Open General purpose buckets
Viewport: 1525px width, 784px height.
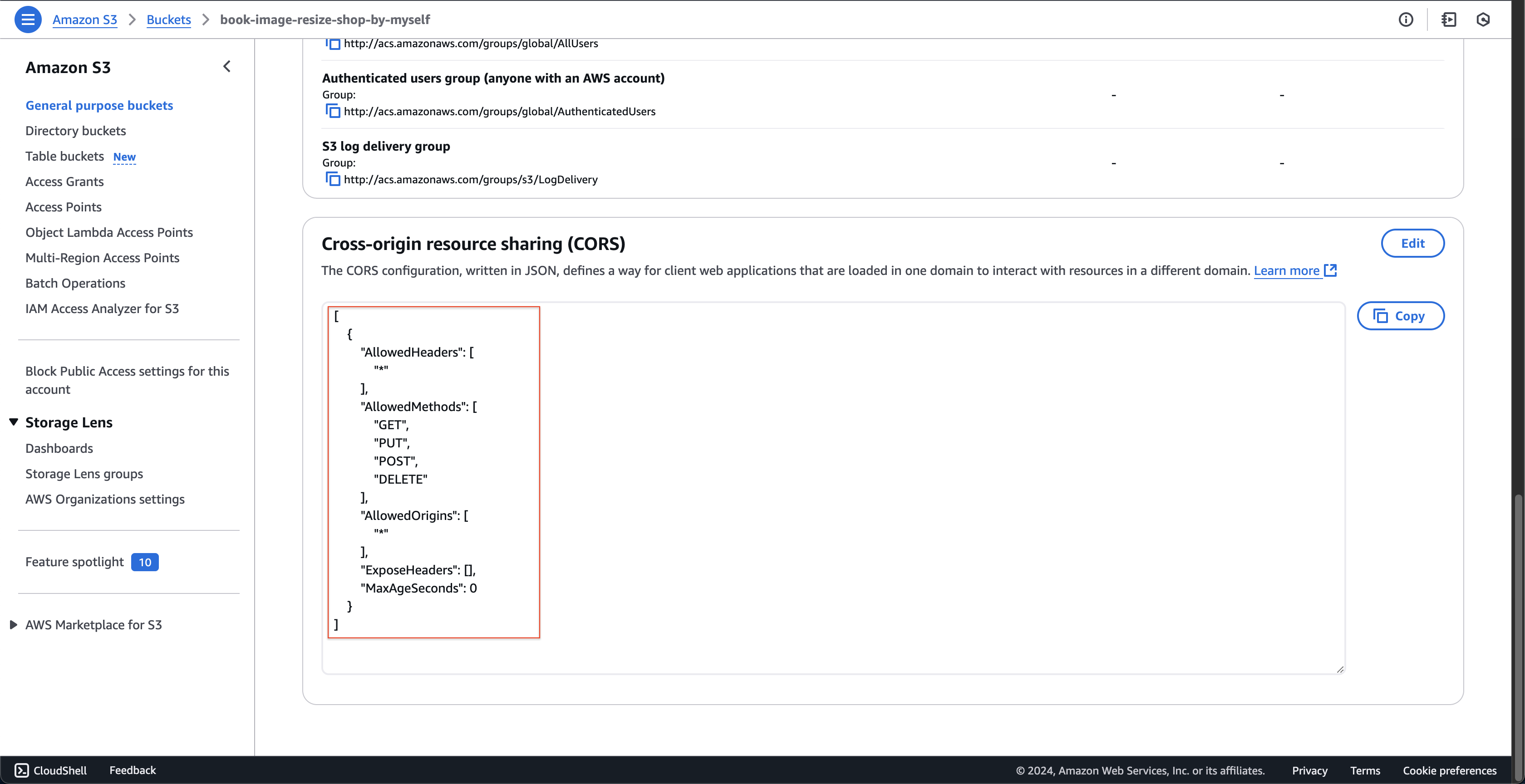pyautogui.click(x=99, y=105)
